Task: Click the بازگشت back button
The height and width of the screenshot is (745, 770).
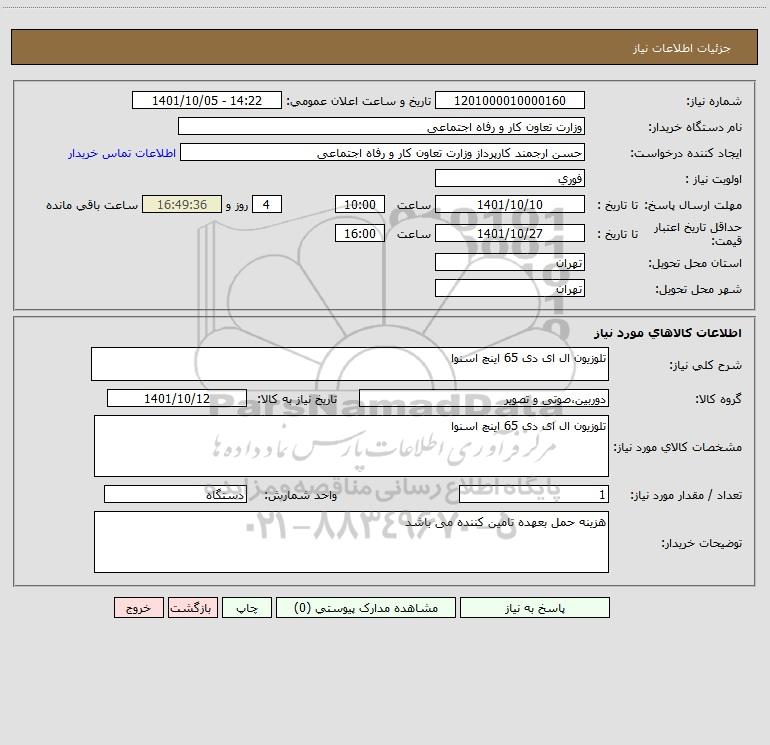Action: click(192, 607)
